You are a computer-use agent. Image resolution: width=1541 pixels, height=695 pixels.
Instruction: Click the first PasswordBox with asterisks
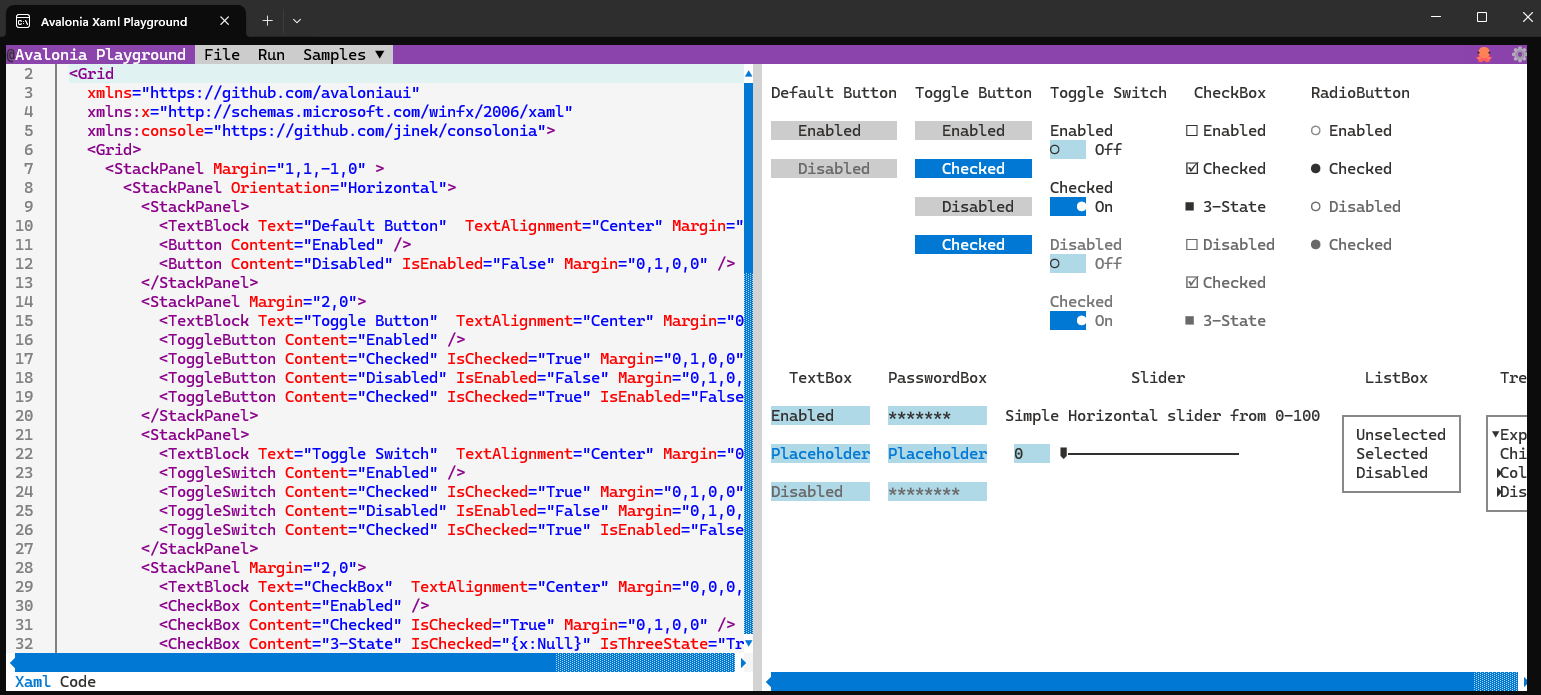[937, 416]
